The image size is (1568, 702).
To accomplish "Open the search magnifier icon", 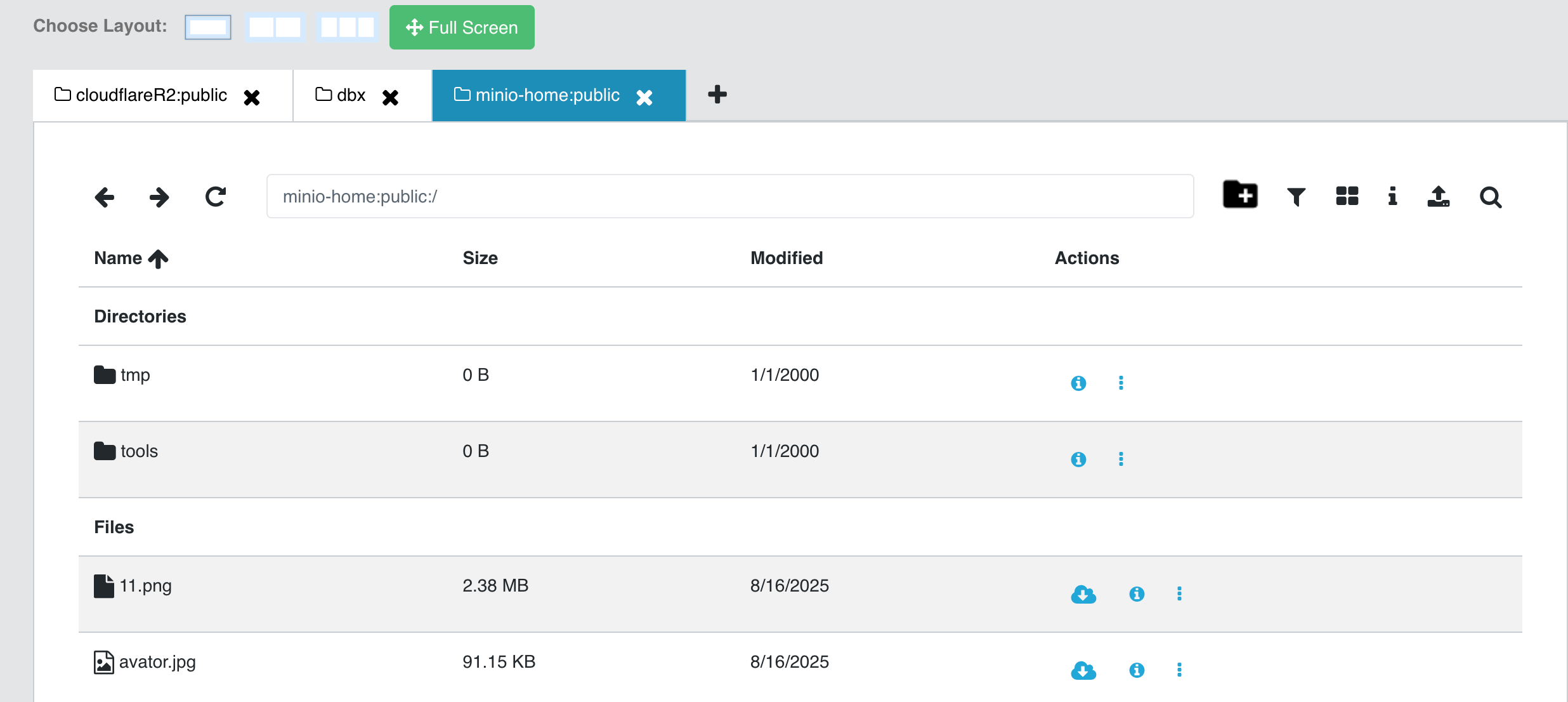I will 1490,197.
